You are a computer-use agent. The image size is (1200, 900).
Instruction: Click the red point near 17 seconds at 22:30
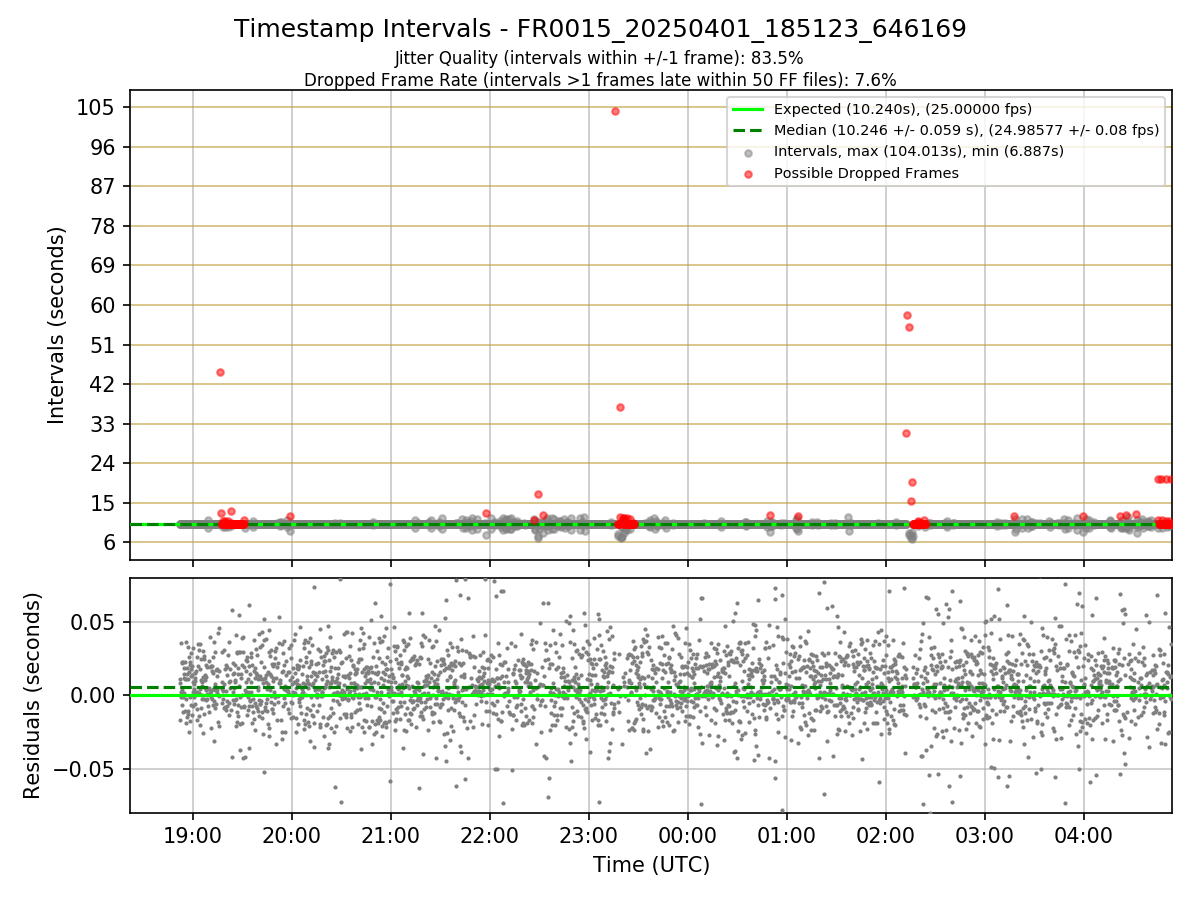[x=538, y=494]
